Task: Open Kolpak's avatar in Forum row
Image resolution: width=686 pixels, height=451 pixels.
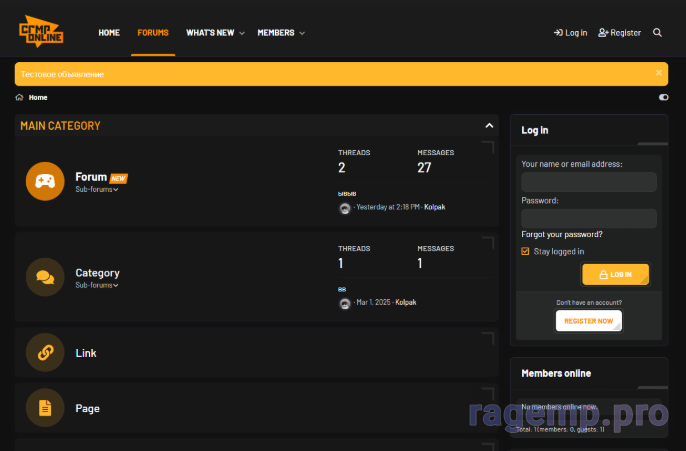Action: point(345,208)
